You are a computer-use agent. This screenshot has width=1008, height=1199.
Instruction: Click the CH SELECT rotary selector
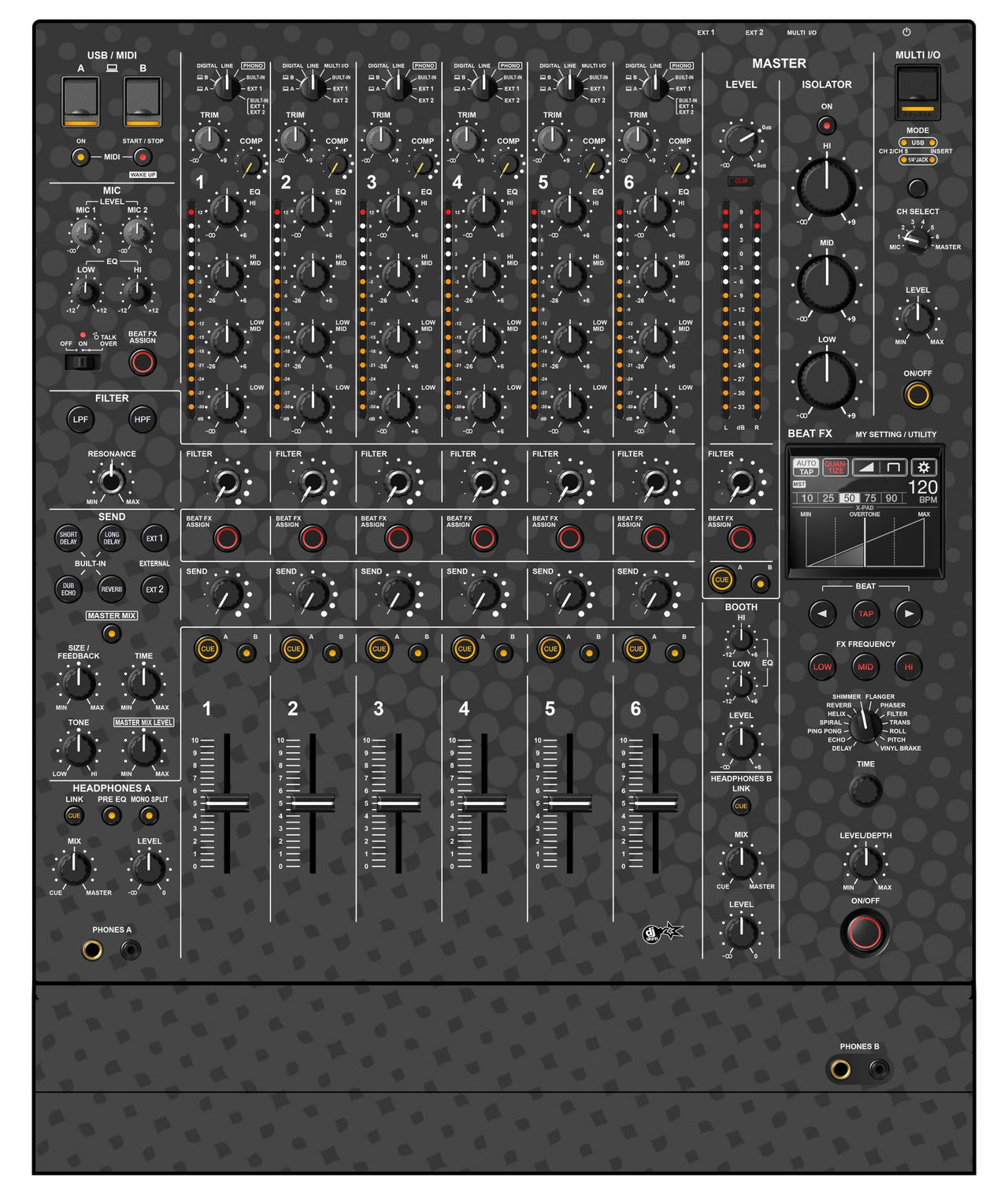coord(917,241)
